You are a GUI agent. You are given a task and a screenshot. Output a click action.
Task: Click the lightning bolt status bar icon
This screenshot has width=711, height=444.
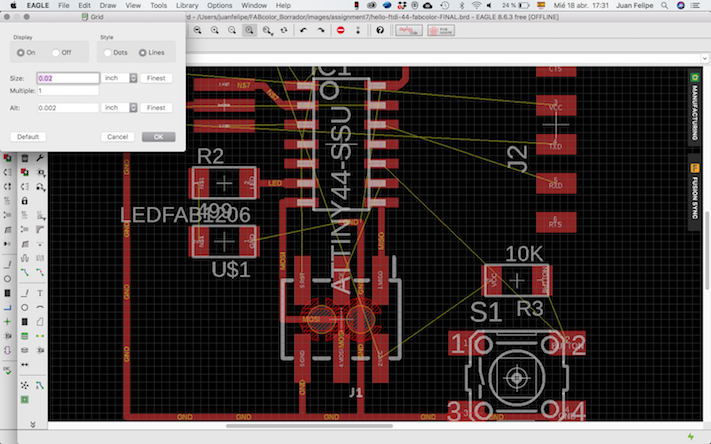pos(691,435)
